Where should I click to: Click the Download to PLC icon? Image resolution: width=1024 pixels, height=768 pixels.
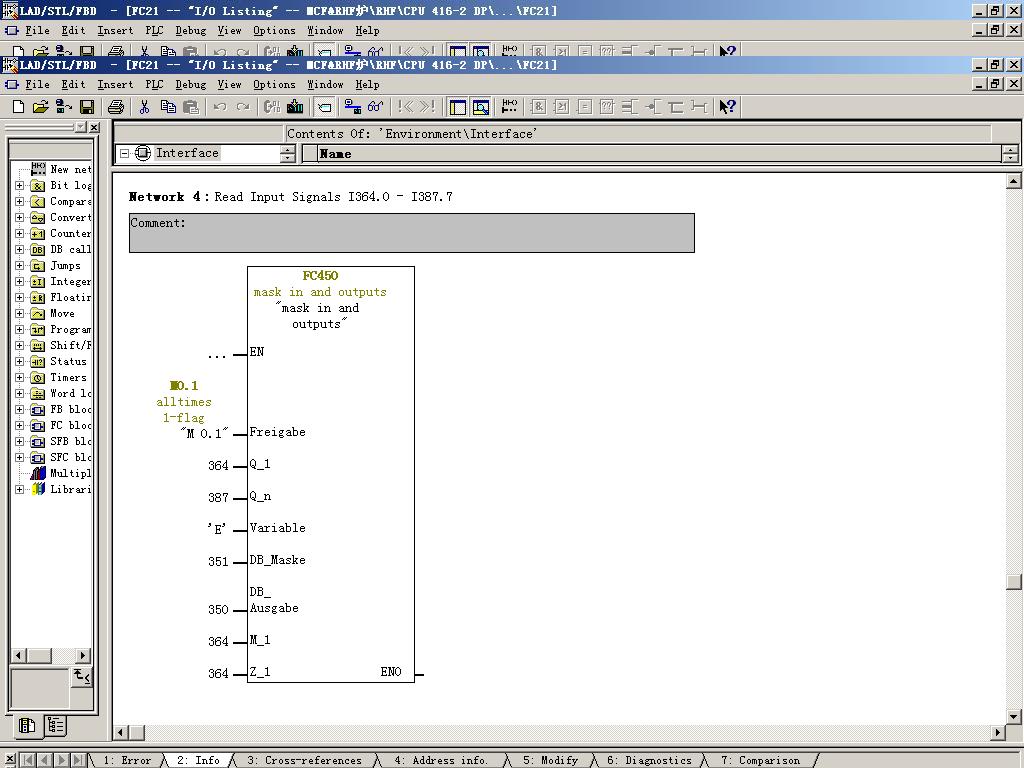[x=295, y=106]
